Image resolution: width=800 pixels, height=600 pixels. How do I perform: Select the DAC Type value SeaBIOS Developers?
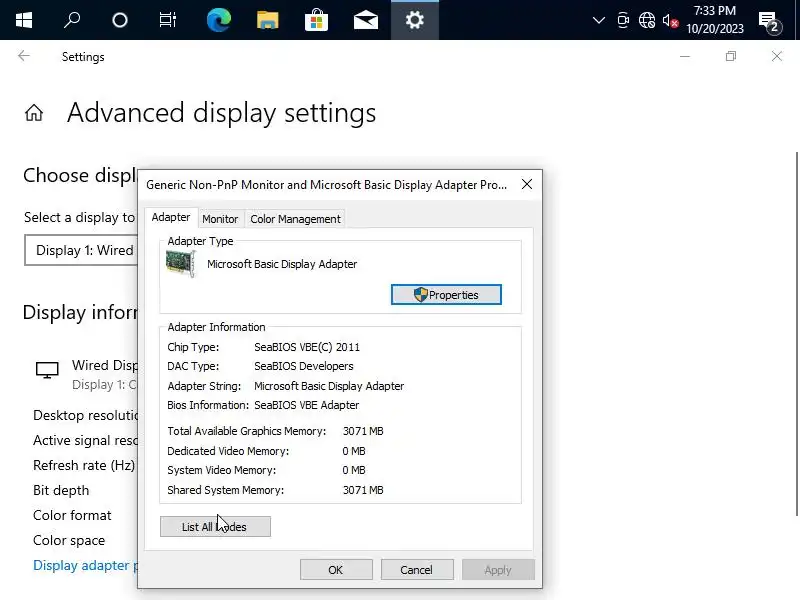click(304, 366)
